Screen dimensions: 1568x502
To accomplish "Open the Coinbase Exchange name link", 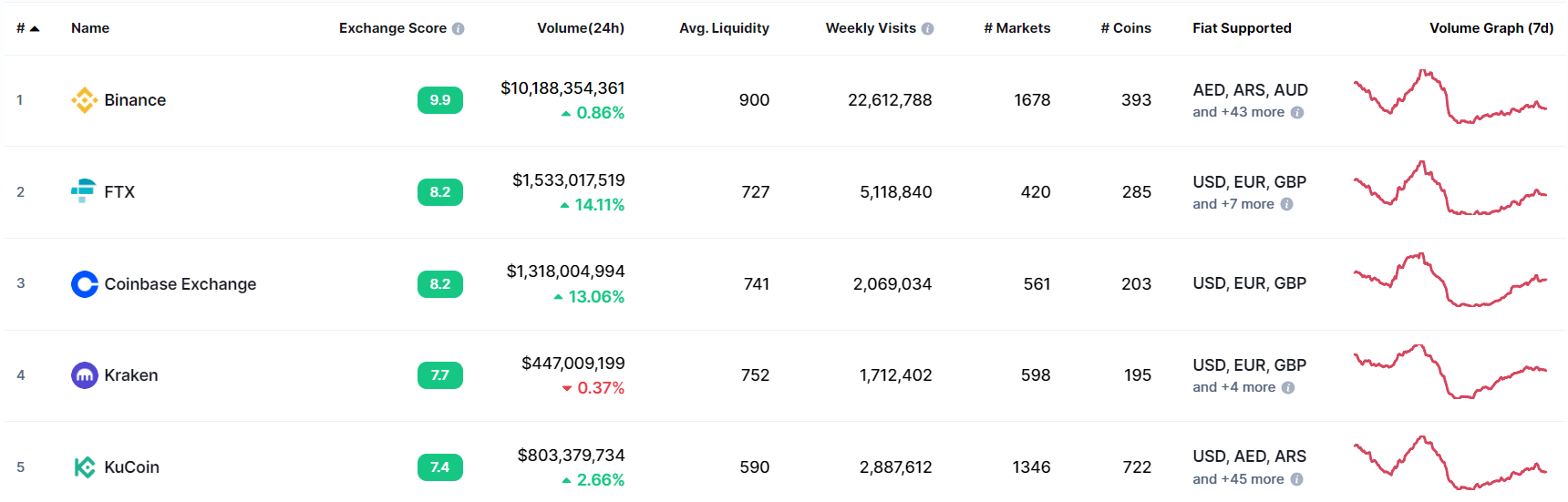I will point(181,284).
